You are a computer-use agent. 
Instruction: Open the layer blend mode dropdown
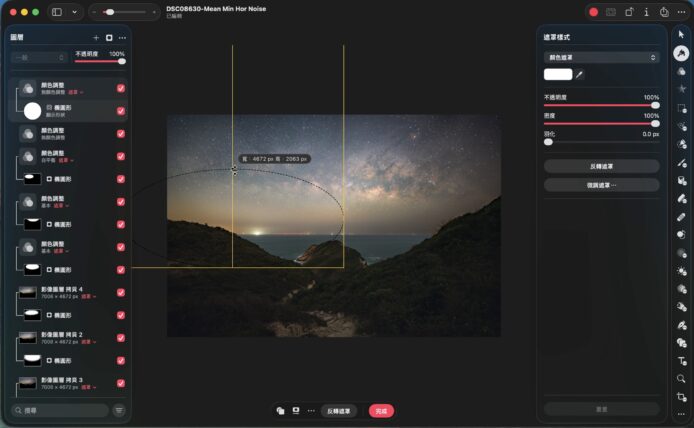[x=40, y=58]
